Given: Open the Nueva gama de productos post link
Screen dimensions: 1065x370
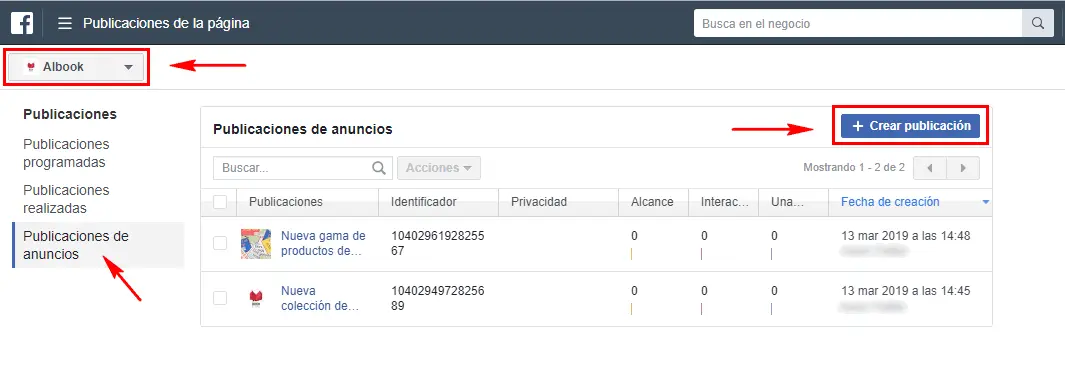Looking at the screenshot, I should point(323,243).
